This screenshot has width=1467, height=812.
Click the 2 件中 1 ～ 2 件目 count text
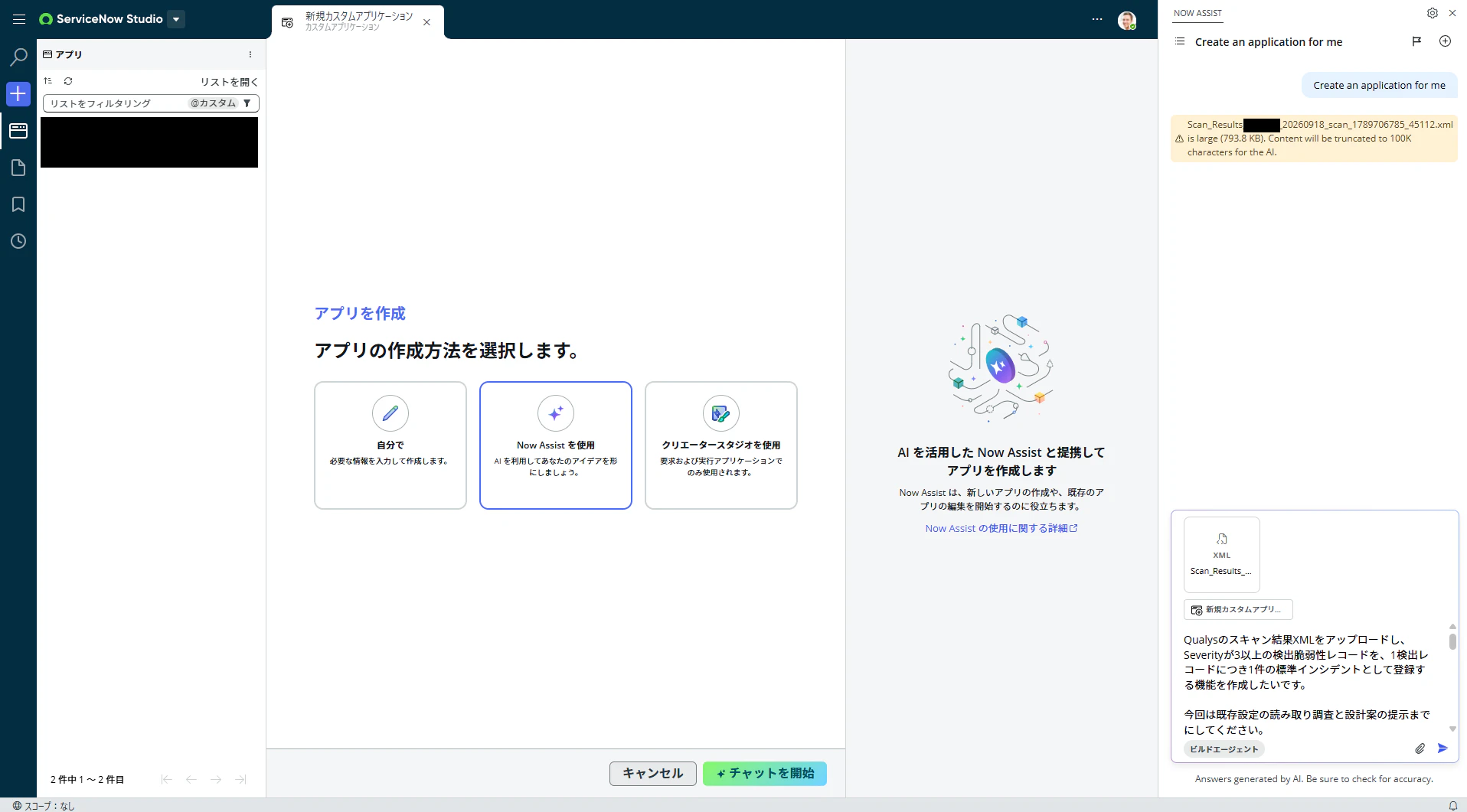[x=87, y=779]
